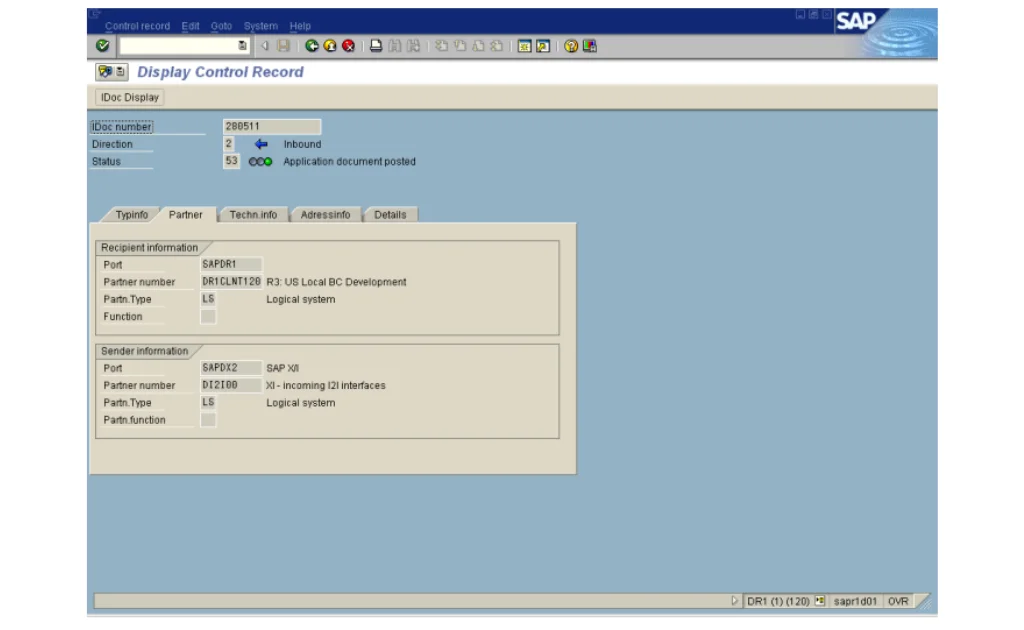Switch to the Techn.info tab
Image resolution: width=1024 pixels, height=630 pixels.
pos(253,215)
